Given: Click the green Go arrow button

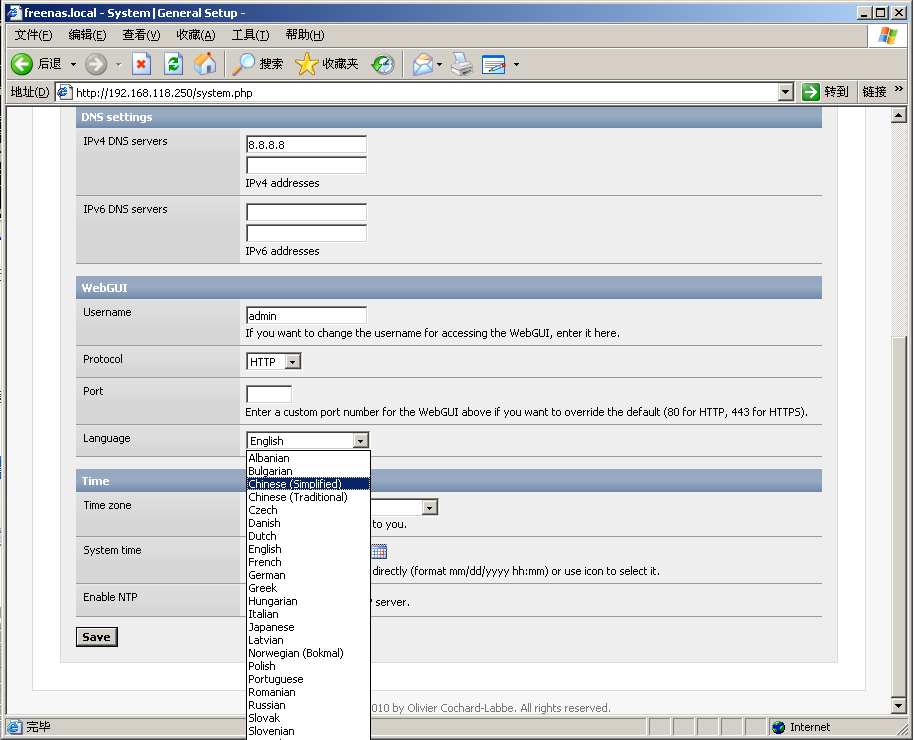Looking at the screenshot, I should coord(811,92).
